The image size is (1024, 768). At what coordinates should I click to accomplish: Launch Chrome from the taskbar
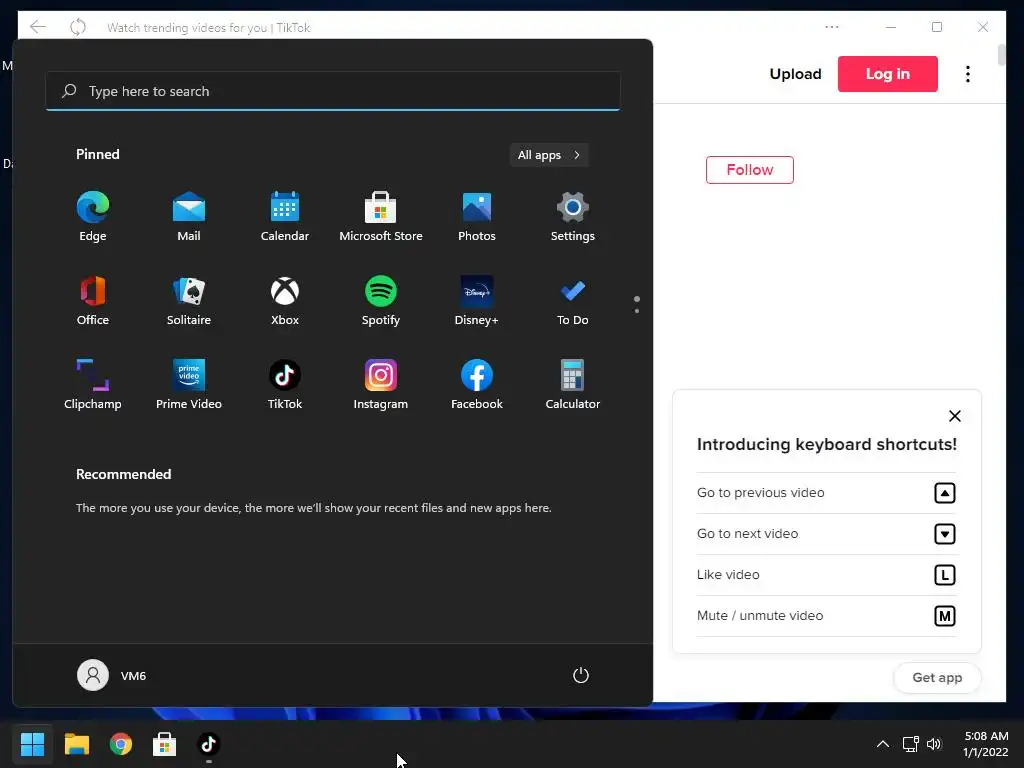121,744
